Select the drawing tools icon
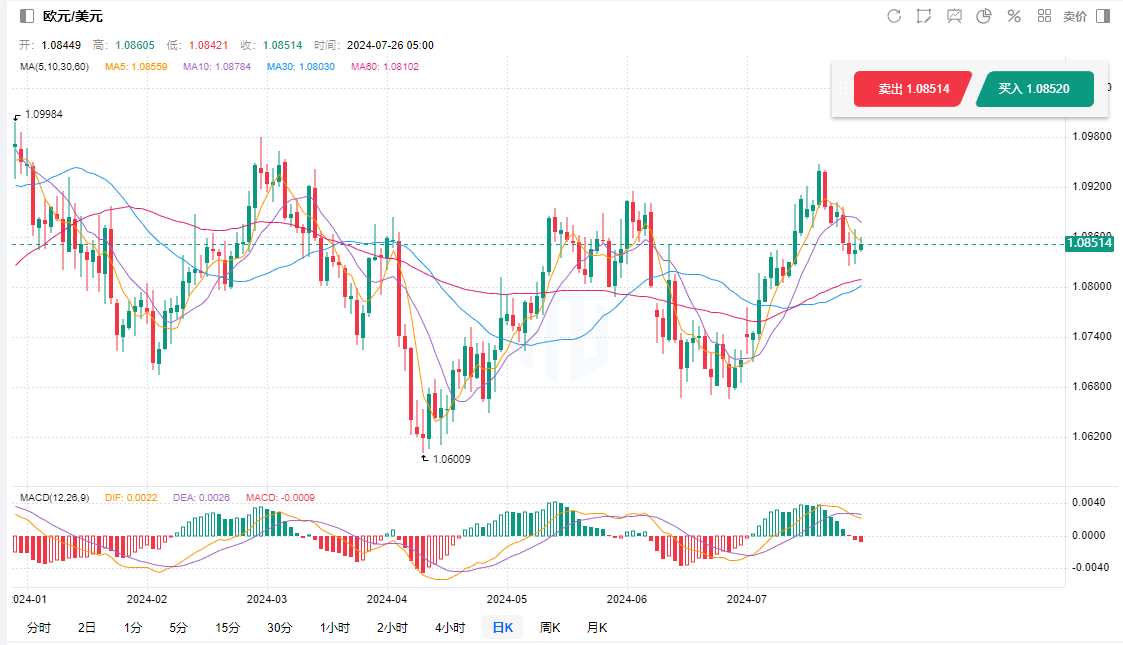Screen dimensions: 1123x645 (x=924, y=16)
